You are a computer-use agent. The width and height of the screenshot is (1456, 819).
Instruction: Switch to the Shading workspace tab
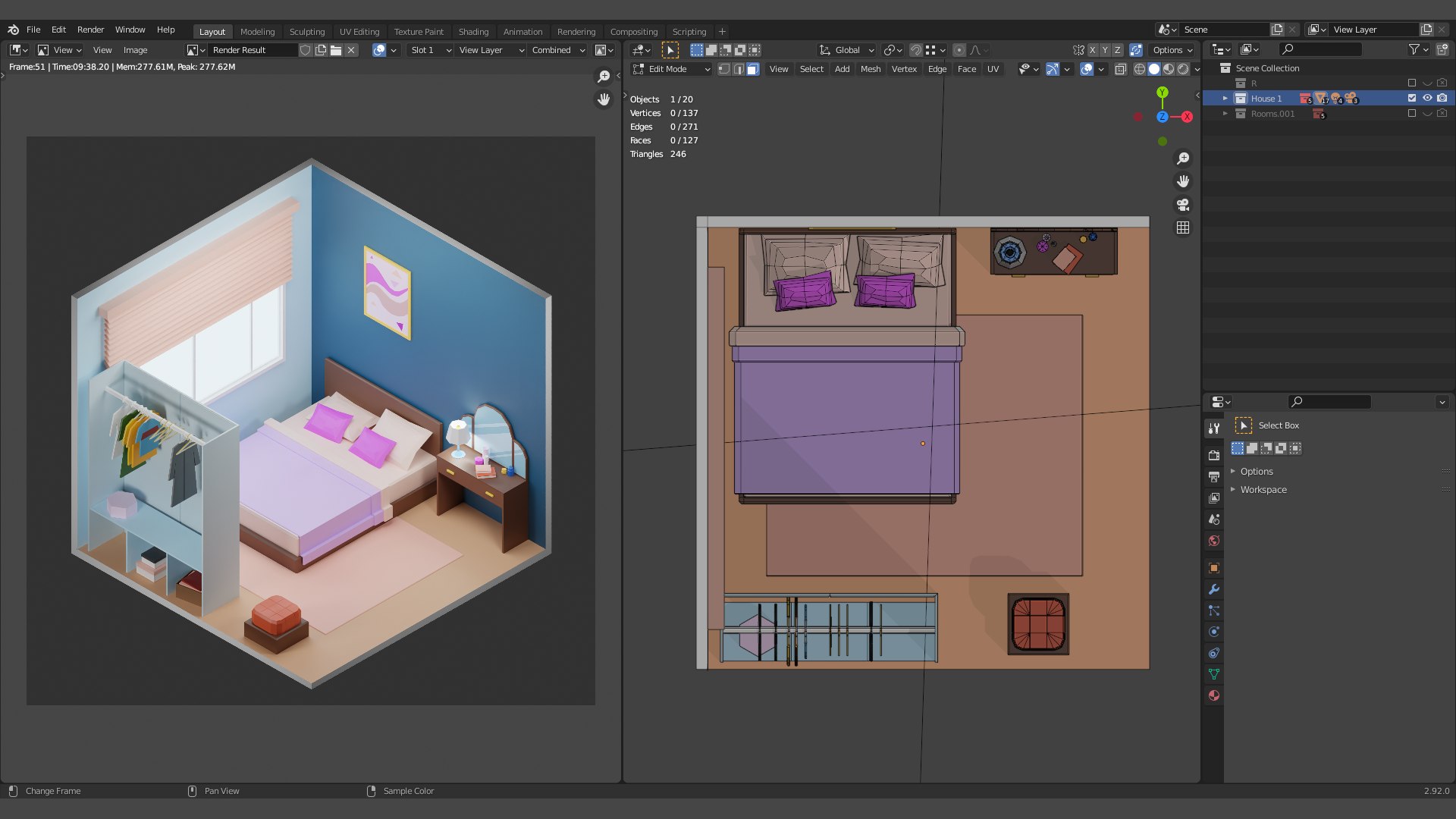pos(473,32)
